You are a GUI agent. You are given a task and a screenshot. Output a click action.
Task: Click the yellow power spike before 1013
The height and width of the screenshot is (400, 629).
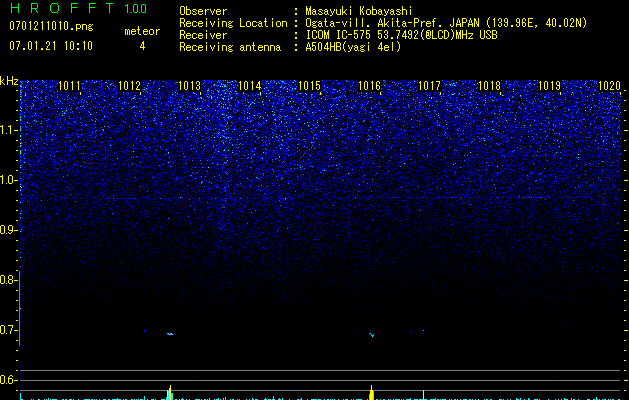pos(170,392)
